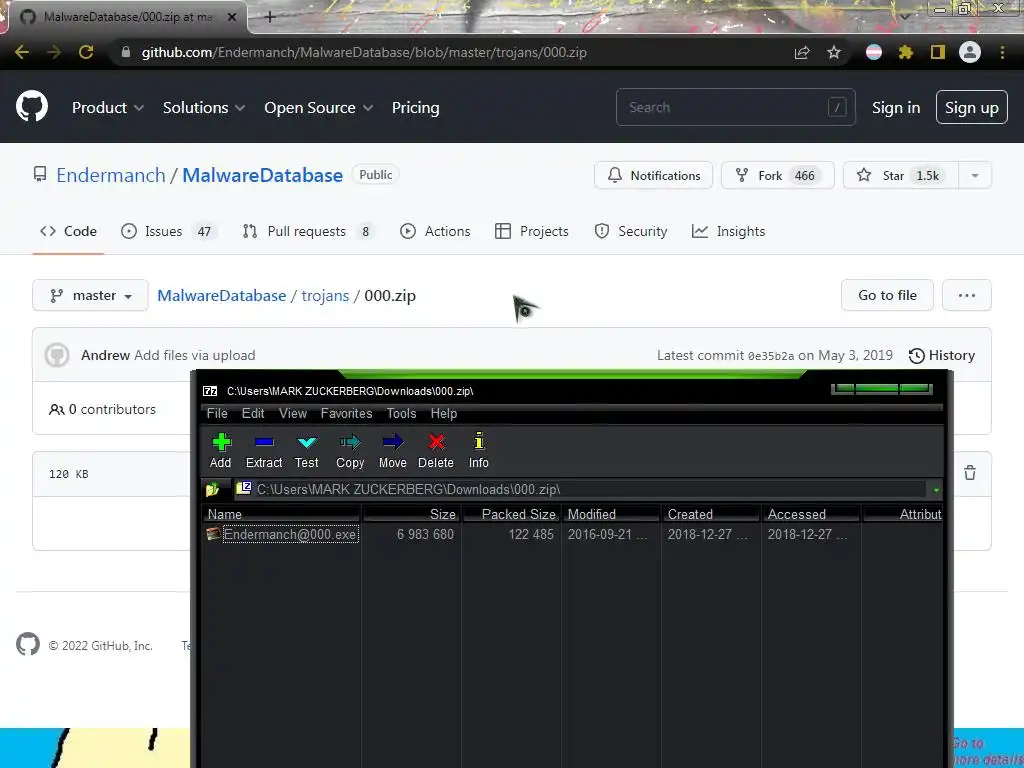This screenshot has height=768, width=1024.
Task: Sort by the Packed Size column header
Action: 511,514
